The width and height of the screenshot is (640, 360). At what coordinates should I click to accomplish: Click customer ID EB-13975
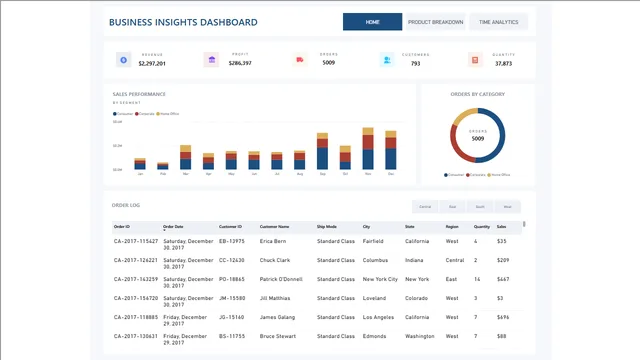click(x=232, y=241)
